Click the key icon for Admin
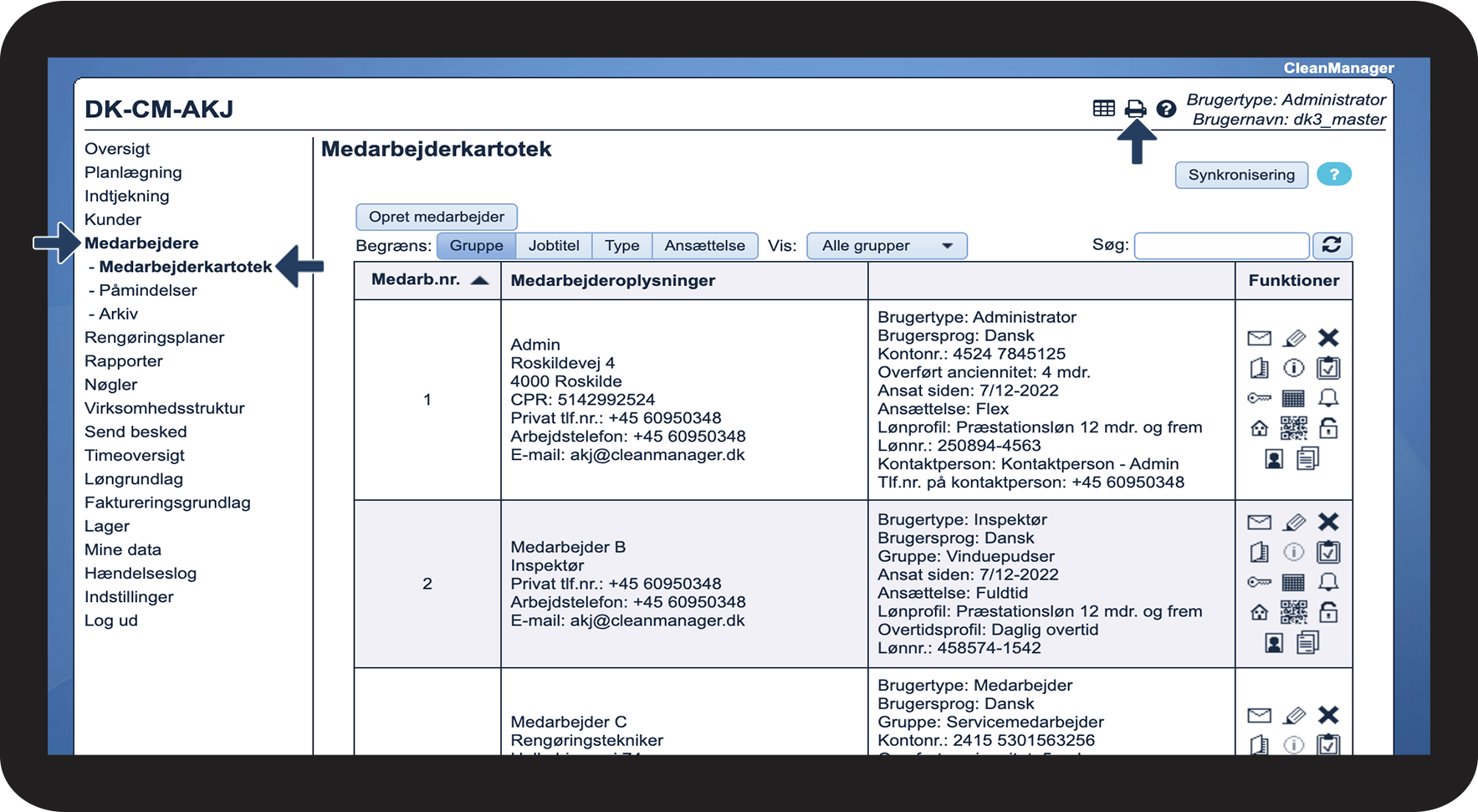1478x812 pixels. [1259, 398]
